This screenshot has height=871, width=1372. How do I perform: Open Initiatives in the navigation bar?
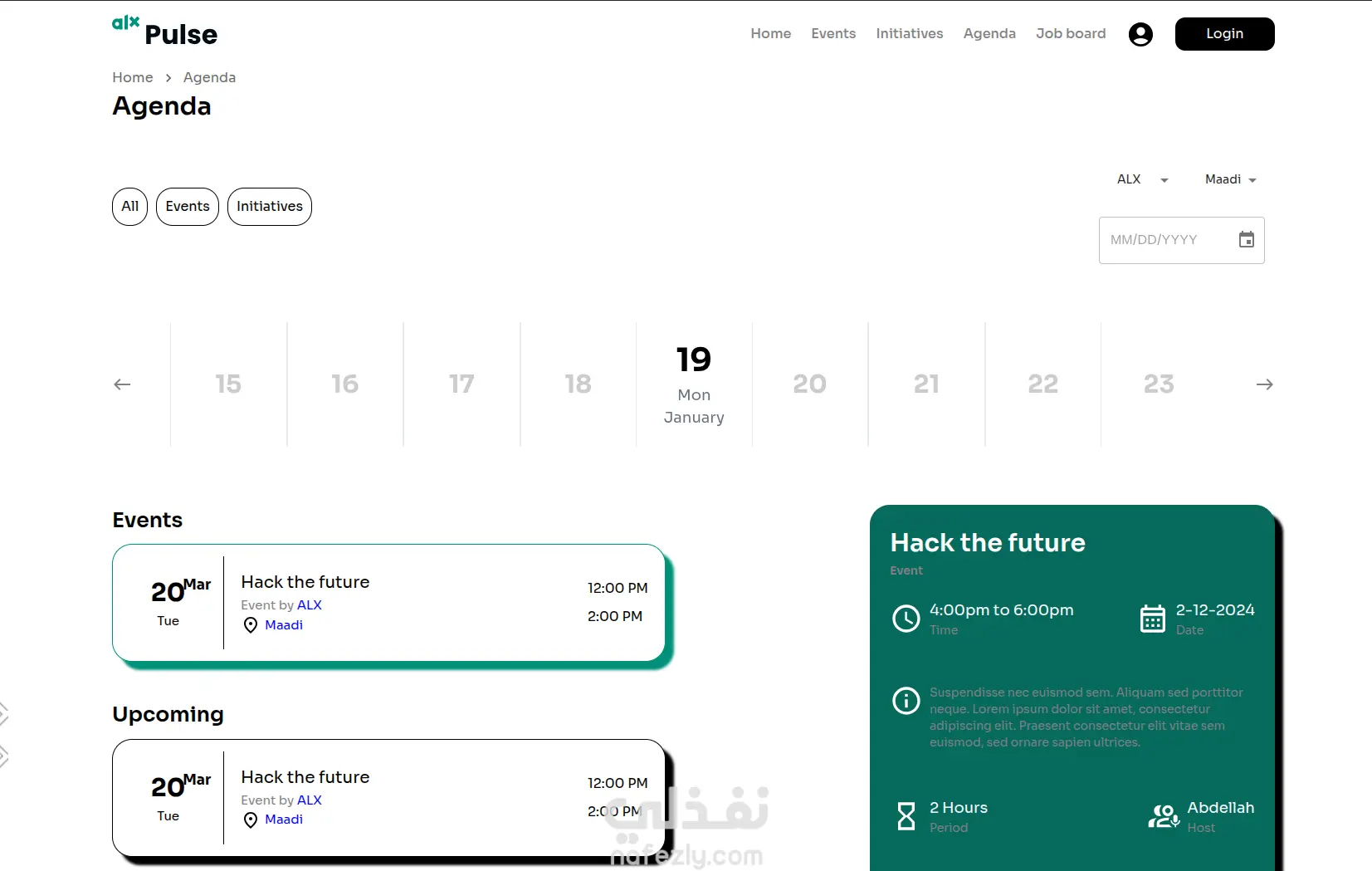click(910, 34)
